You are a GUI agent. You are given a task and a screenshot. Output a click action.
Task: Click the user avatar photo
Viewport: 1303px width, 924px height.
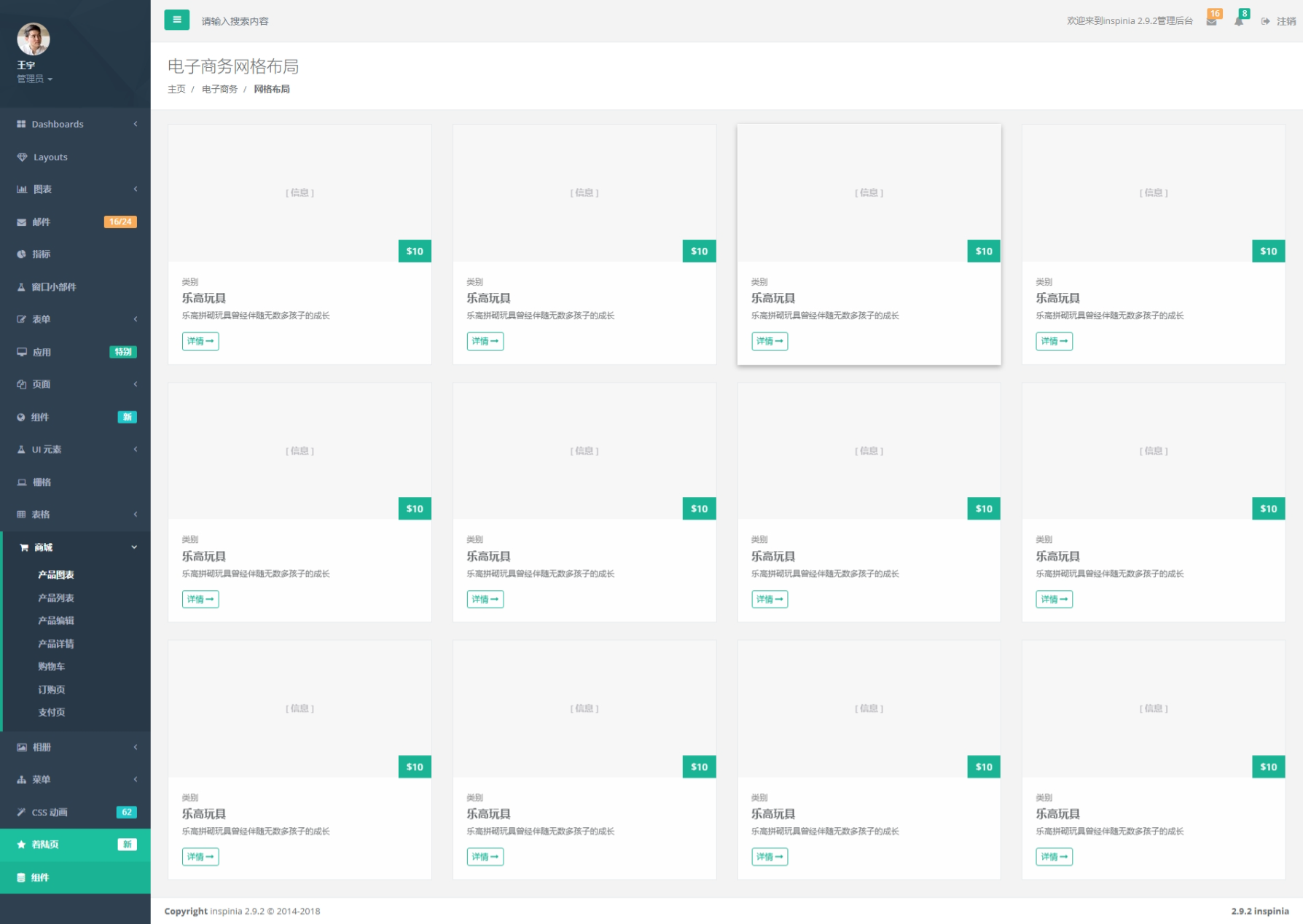pyautogui.click(x=34, y=39)
